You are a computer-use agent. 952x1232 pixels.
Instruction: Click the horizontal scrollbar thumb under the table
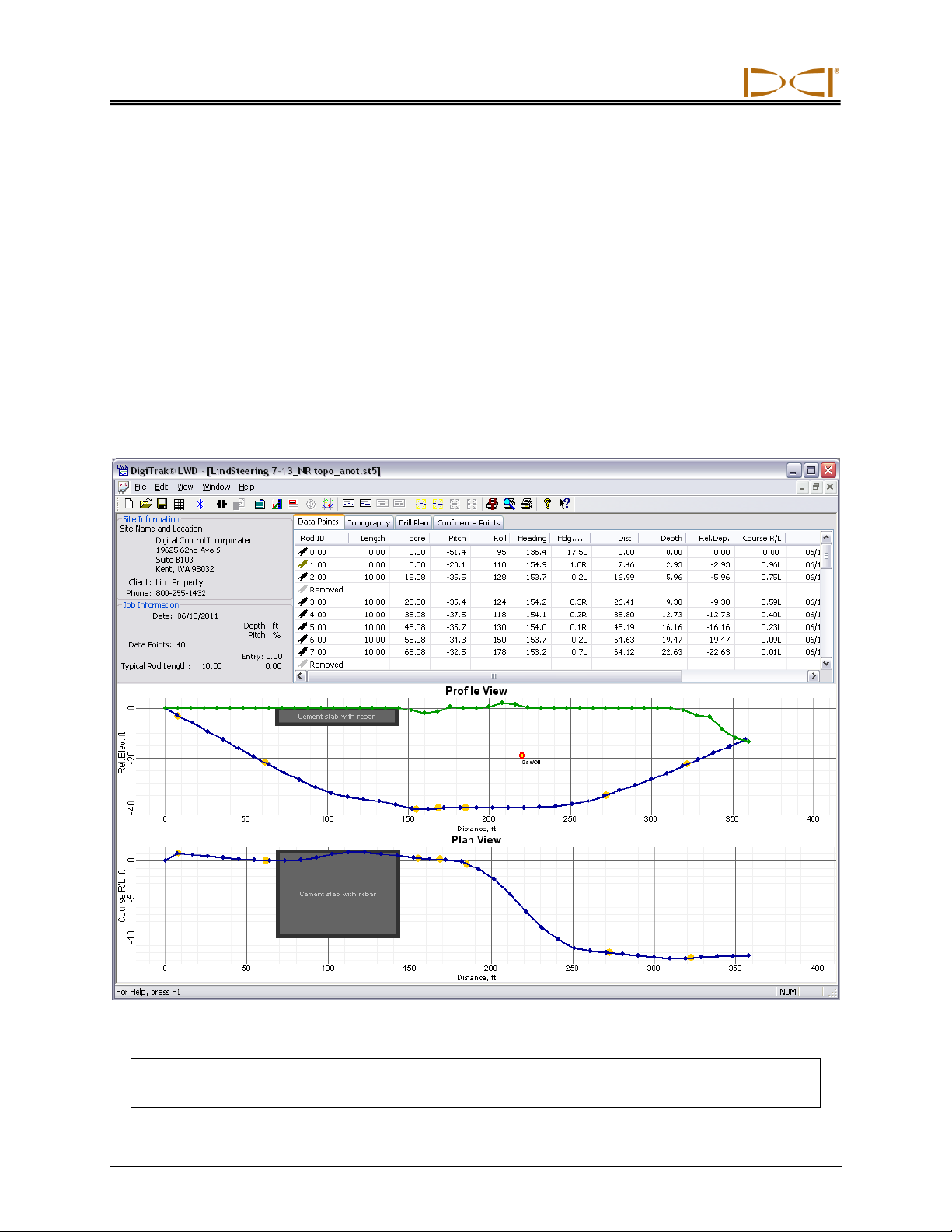[x=494, y=676]
